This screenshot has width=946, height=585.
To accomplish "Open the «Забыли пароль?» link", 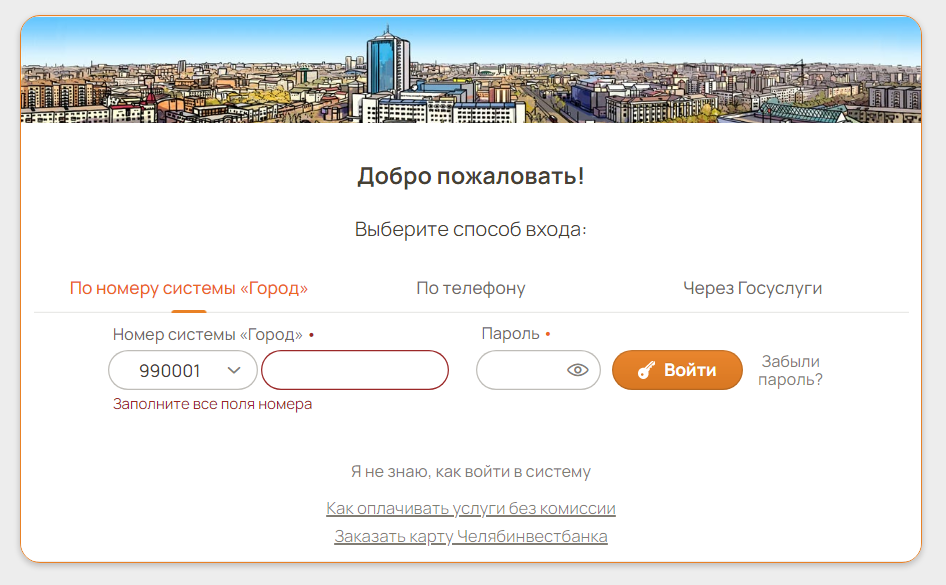I will point(790,370).
